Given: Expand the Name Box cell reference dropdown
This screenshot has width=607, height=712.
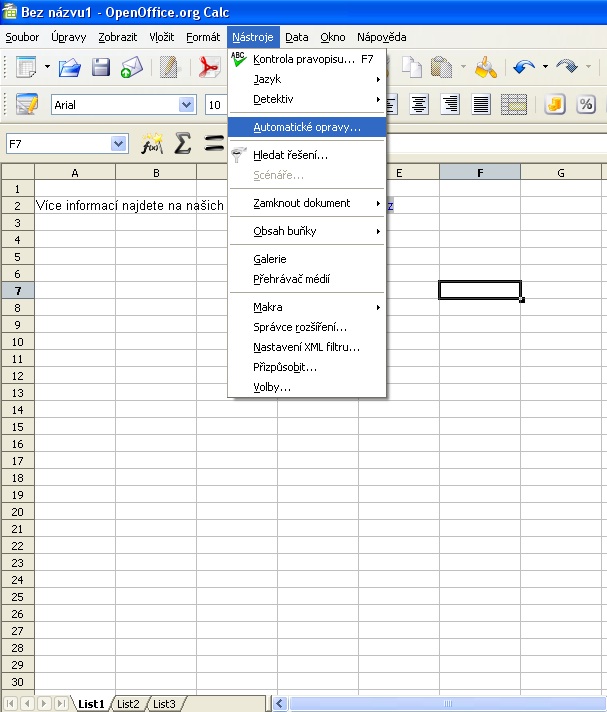Looking at the screenshot, I should (119, 144).
